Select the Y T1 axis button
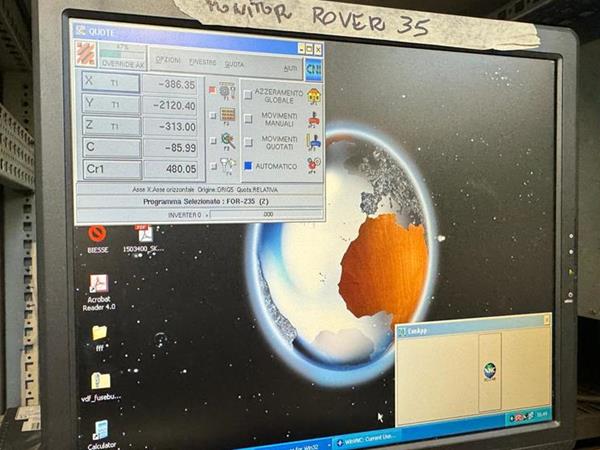Screen dimensions: 600x450 [x=111, y=104]
